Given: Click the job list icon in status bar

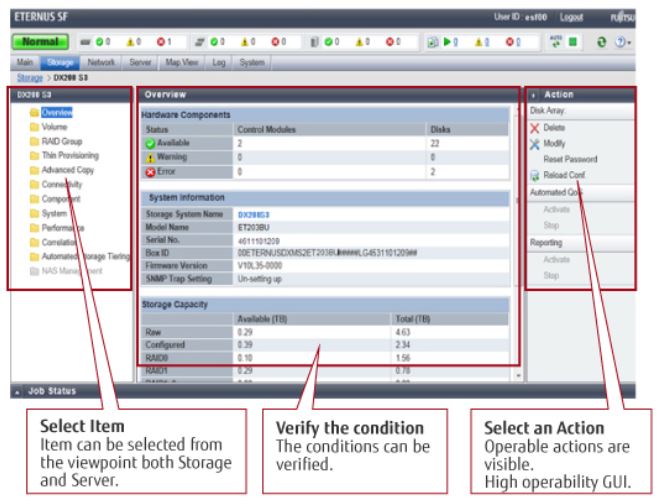Looking at the screenshot, I should click(432, 42).
